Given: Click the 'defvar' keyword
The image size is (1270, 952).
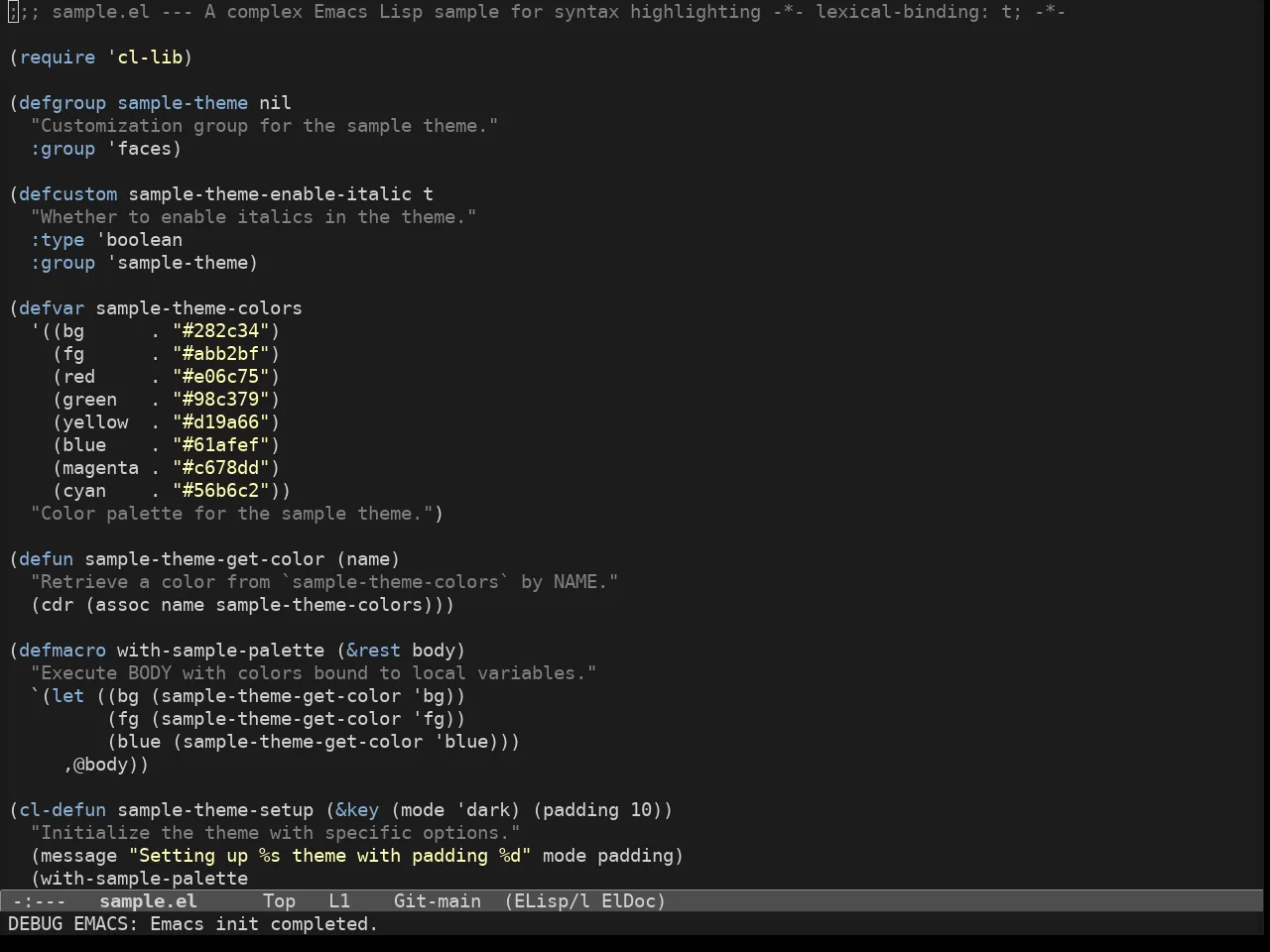Looking at the screenshot, I should click(52, 308).
